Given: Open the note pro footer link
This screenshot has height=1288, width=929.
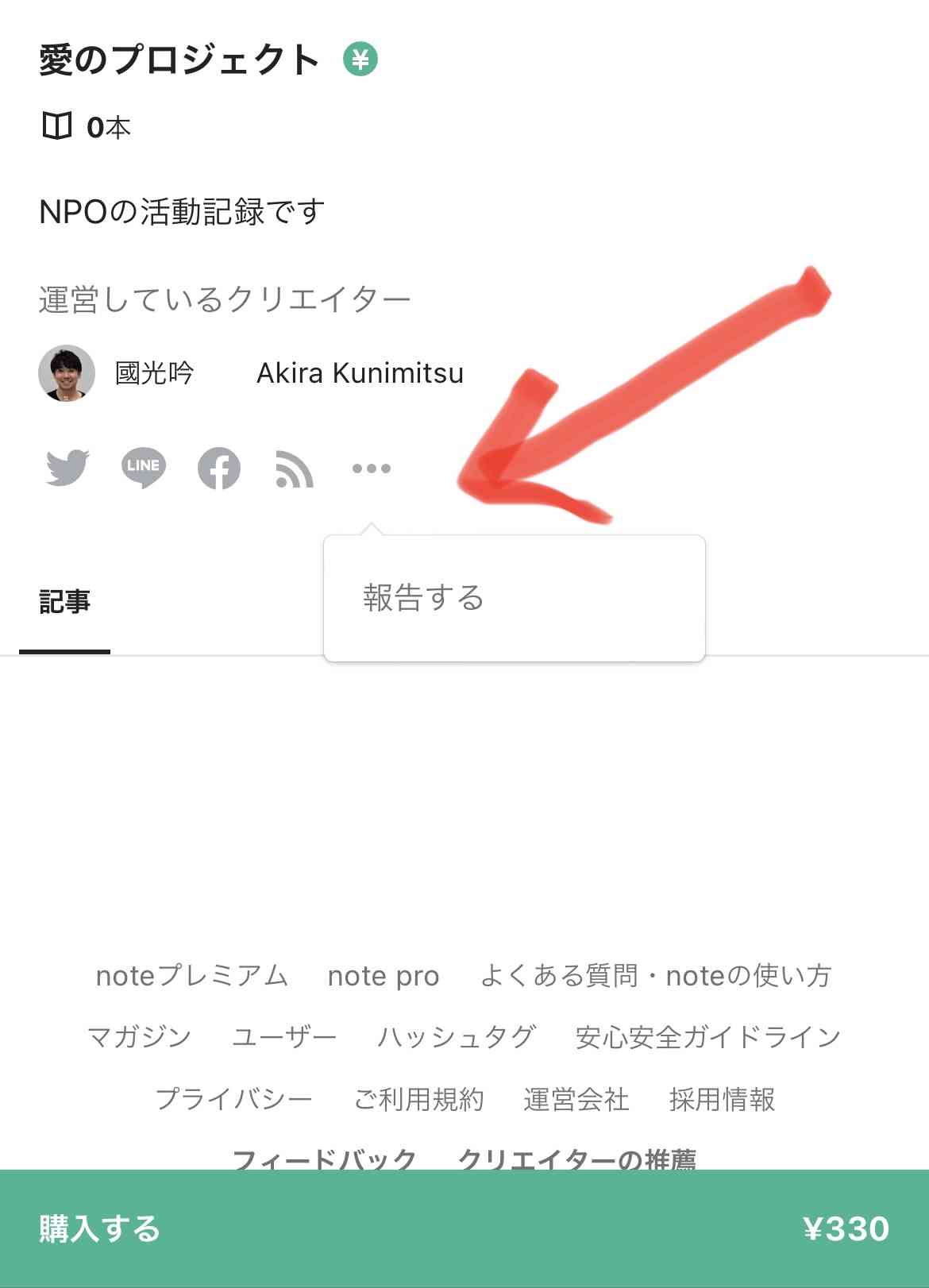Looking at the screenshot, I should (x=384, y=976).
